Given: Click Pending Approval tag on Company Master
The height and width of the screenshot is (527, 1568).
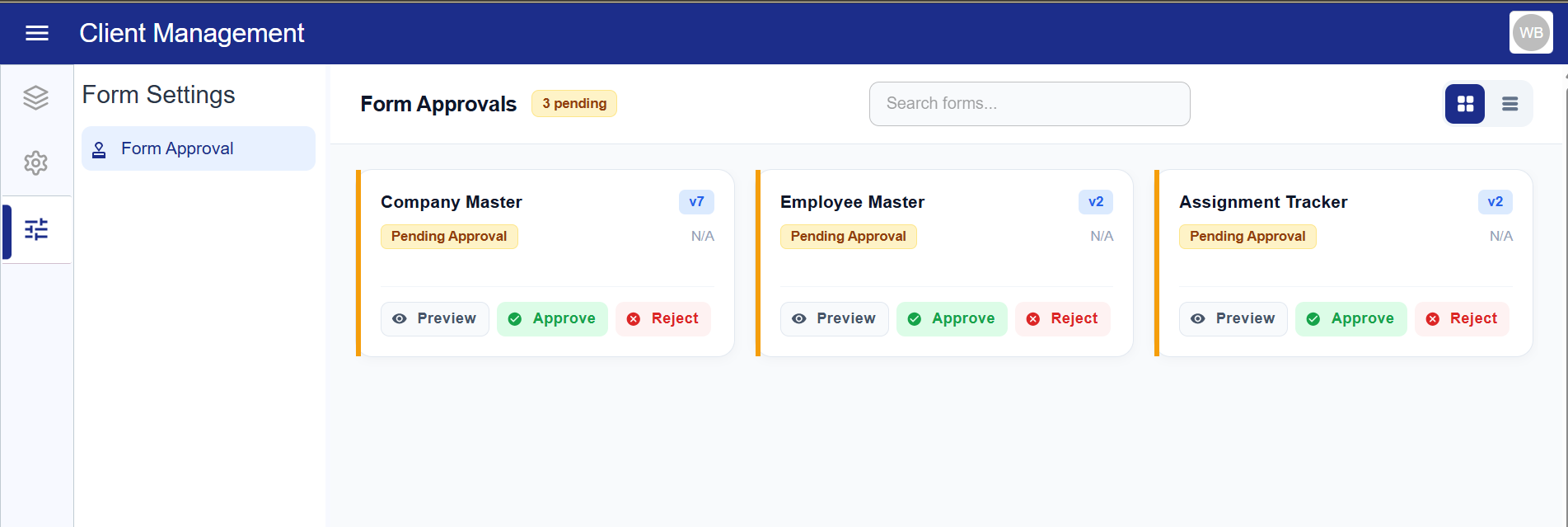Looking at the screenshot, I should pos(449,237).
